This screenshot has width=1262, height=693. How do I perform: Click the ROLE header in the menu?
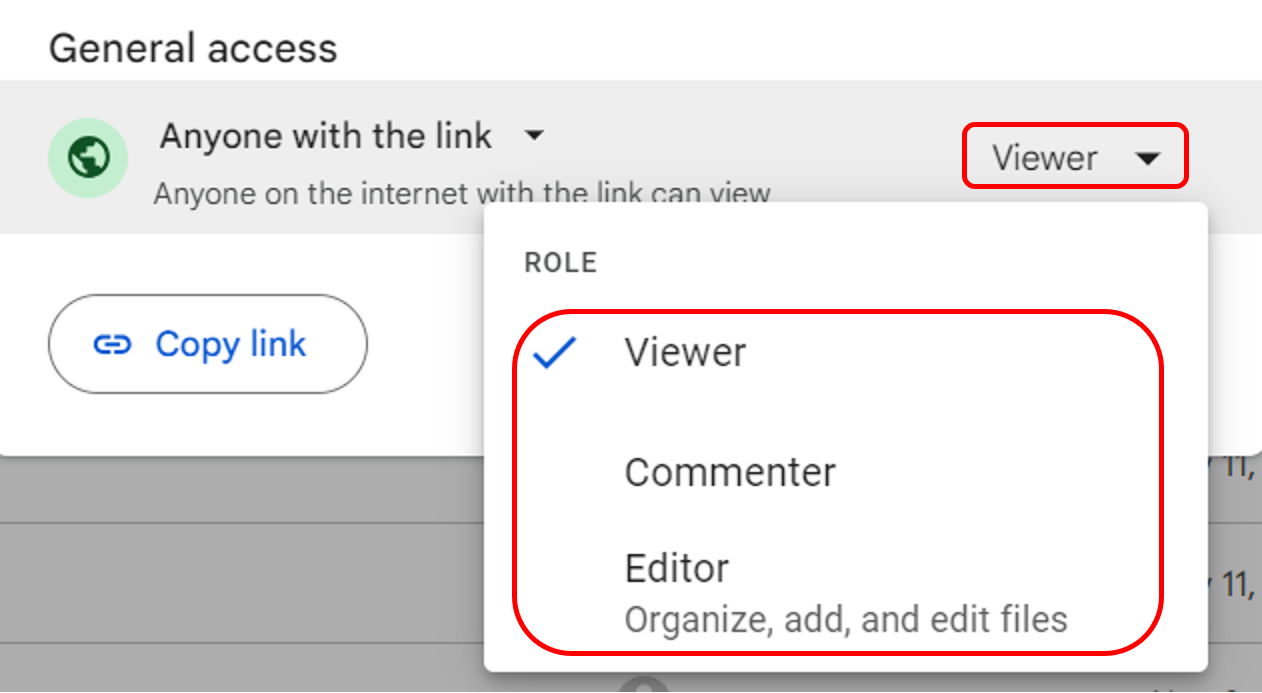(560, 263)
